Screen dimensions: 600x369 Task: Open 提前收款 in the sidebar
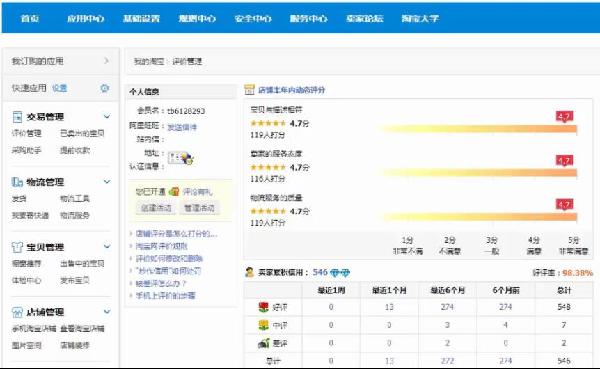pos(75,150)
